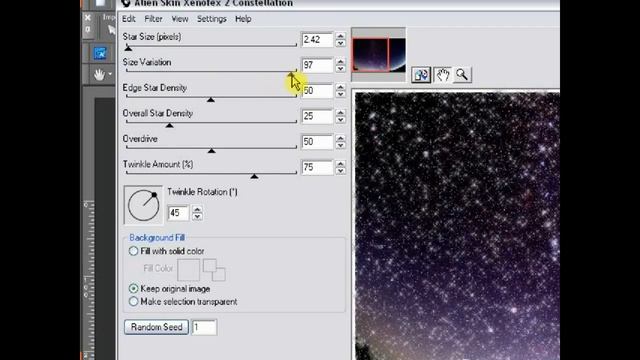Click the hand tool in host app toolbar

[99, 75]
